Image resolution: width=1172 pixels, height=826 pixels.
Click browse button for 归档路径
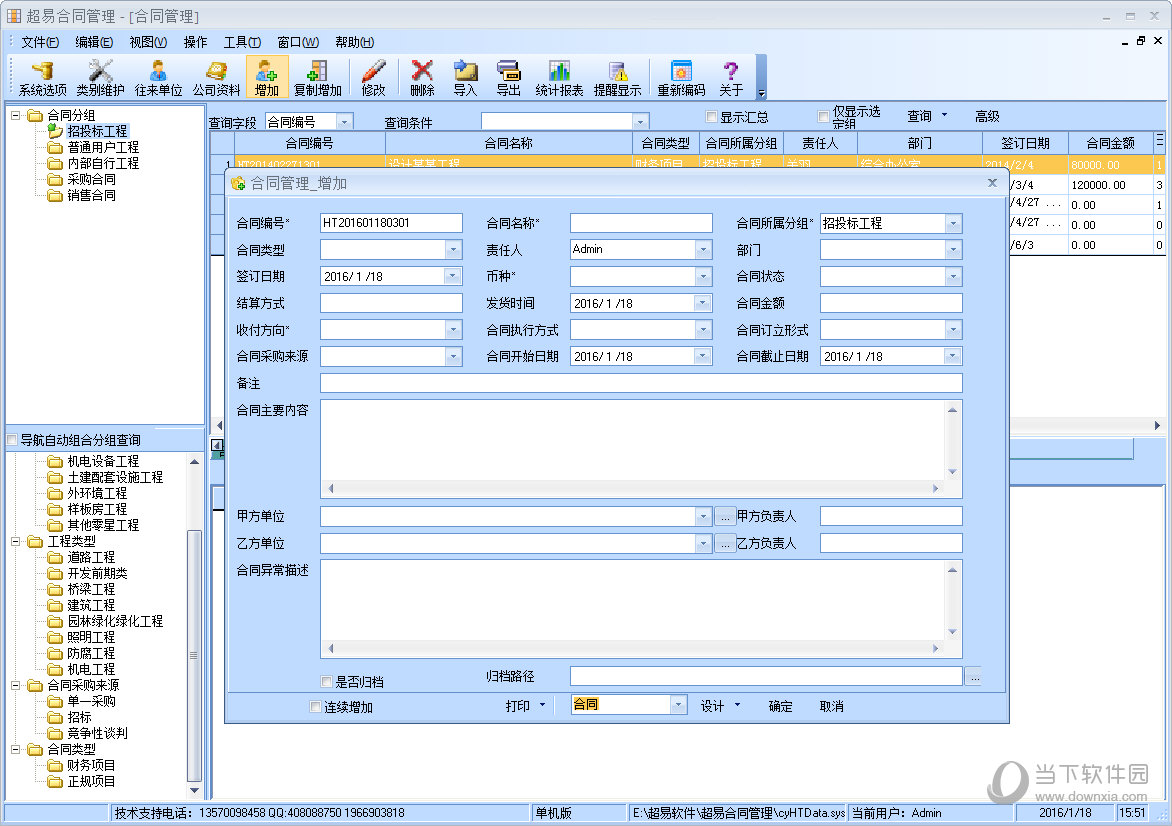[973, 676]
